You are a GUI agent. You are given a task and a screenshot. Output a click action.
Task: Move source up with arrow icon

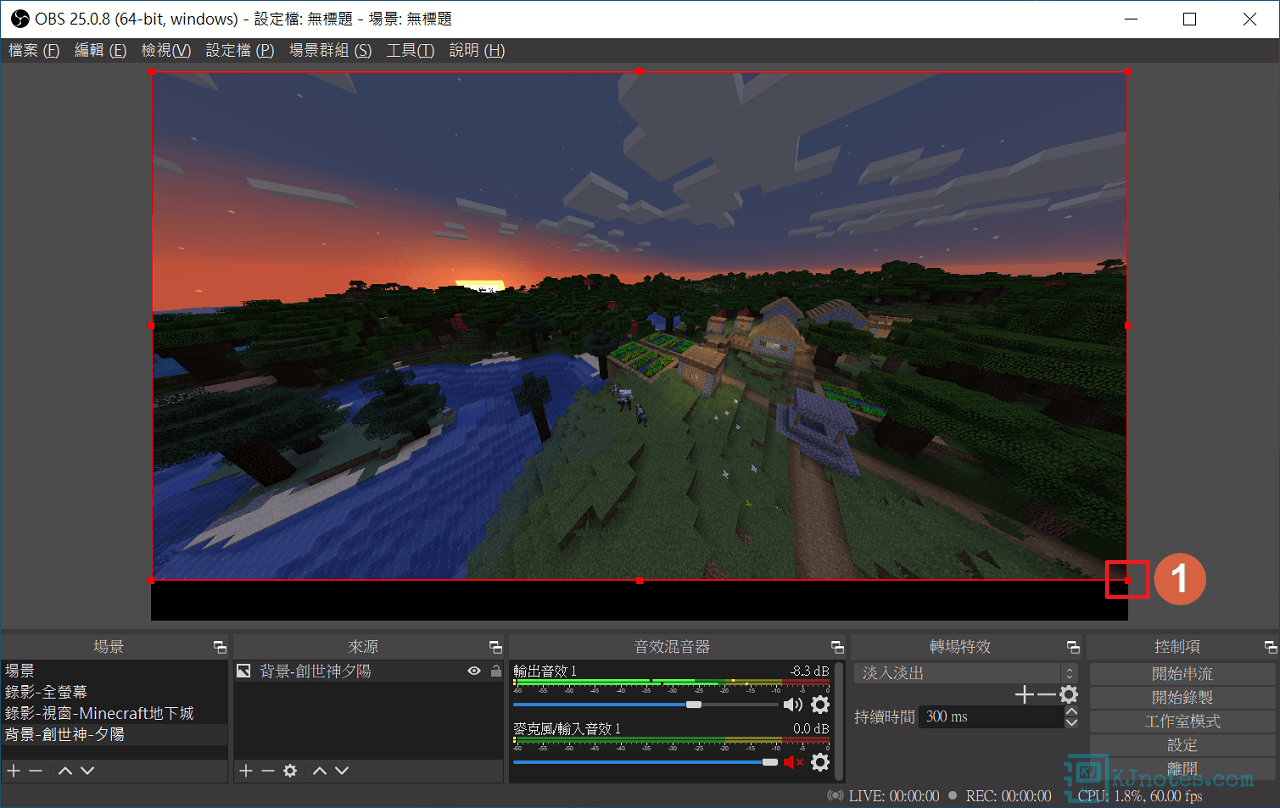coord(320,771)
